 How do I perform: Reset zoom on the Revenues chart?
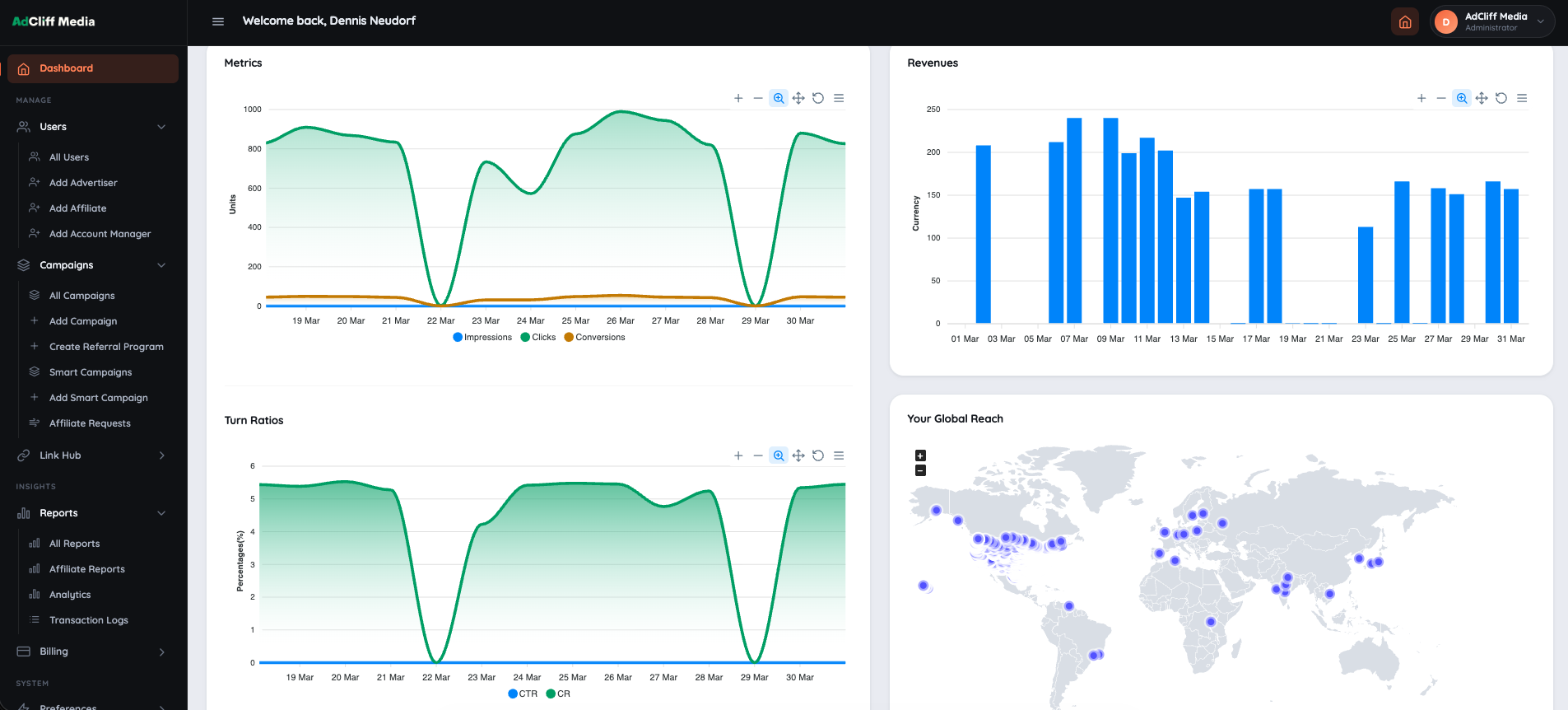[x=1501, y=98]
